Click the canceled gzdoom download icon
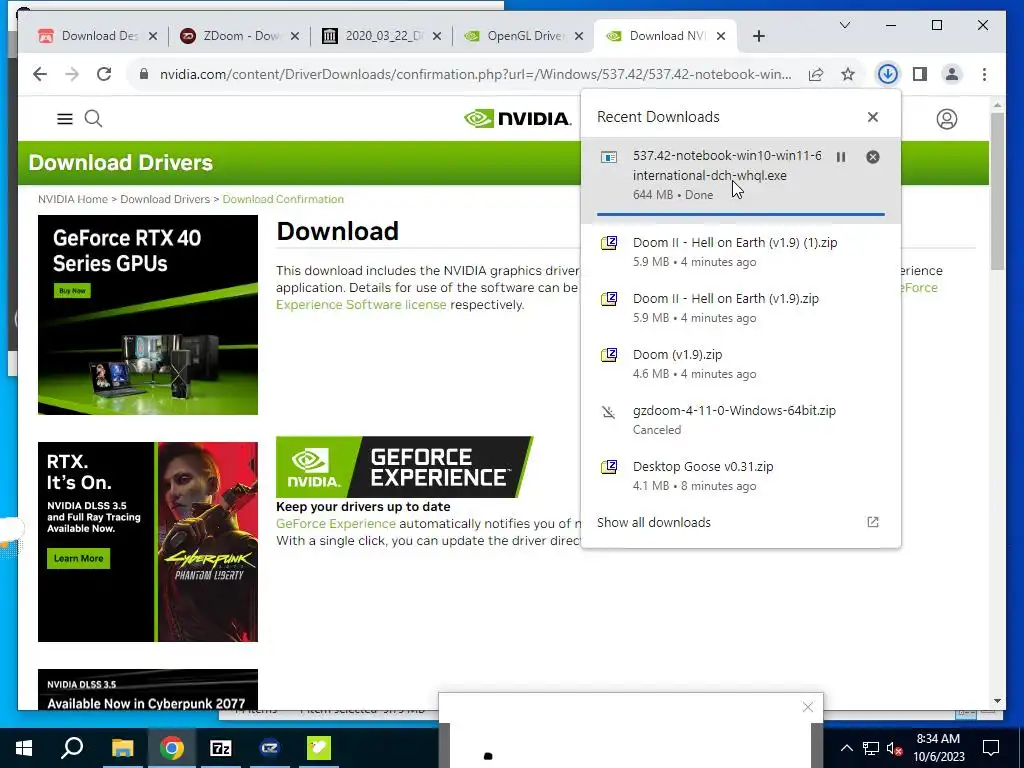 coord(609,411)
